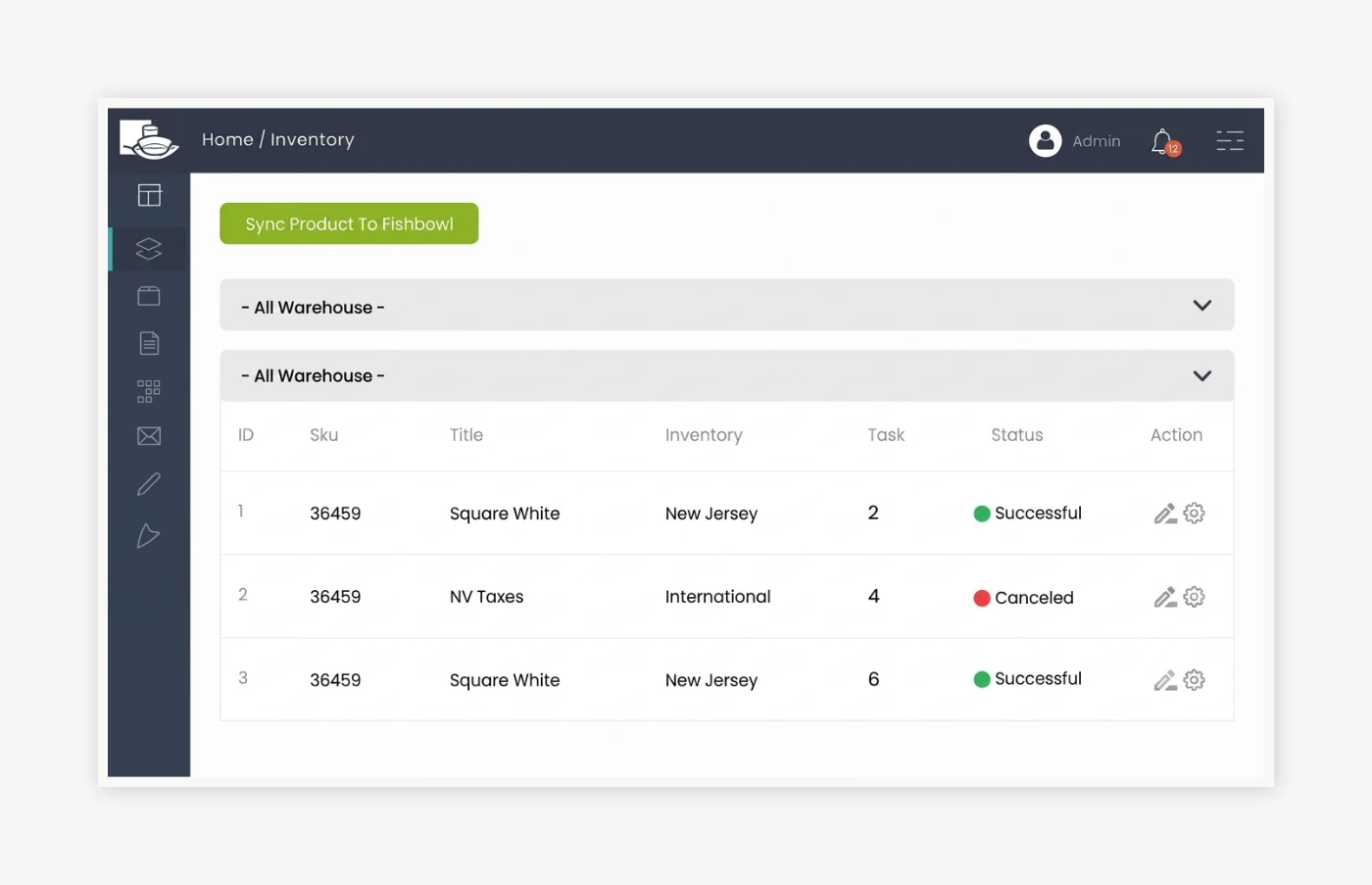Image resolution: width=1372 pixels, height=885 pixels.
Task: Click Successful status in row 3
Action: (x=1028, y=678)
